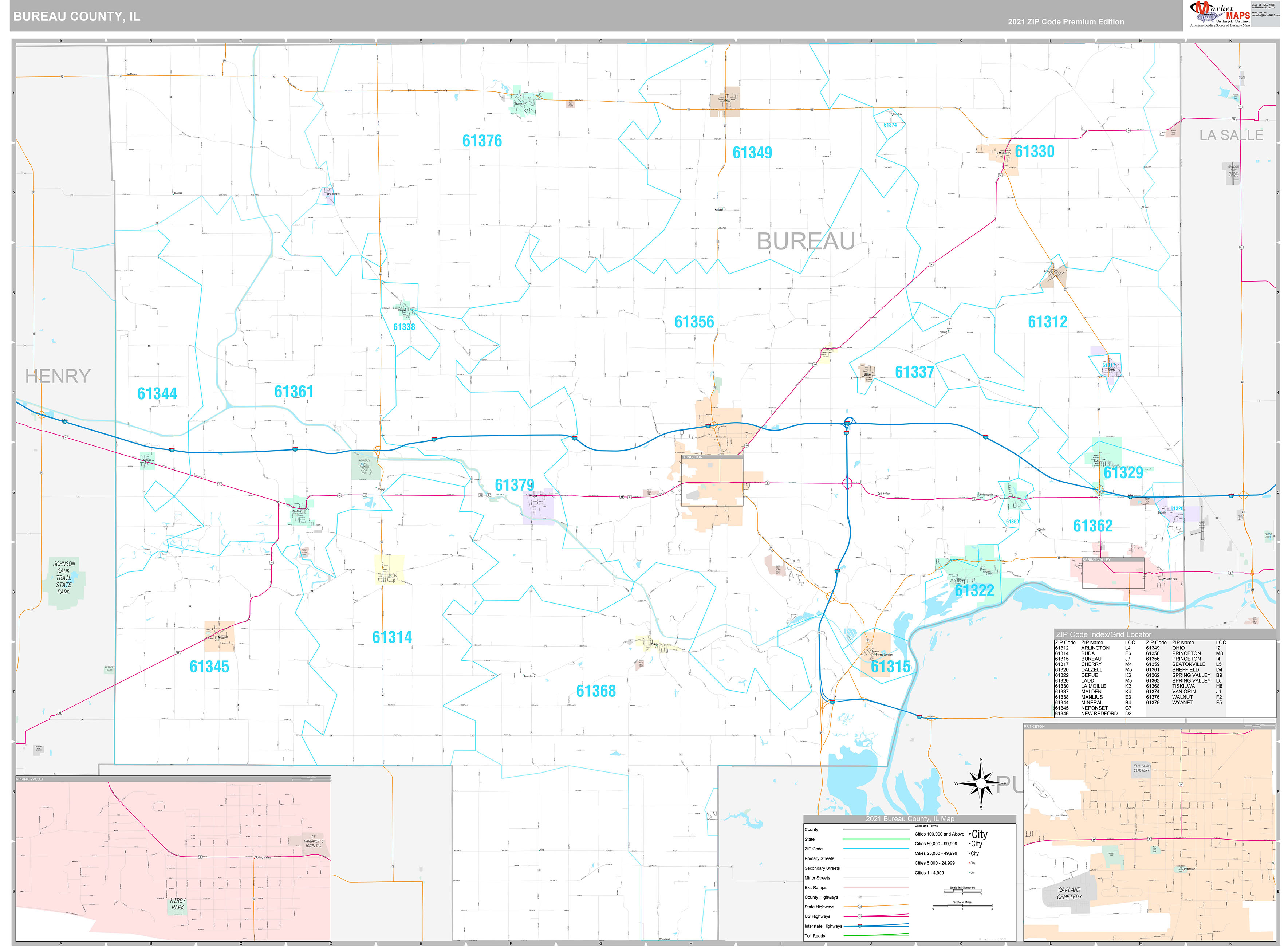Click the Interstate Highways shield in legend

point(859,926)
